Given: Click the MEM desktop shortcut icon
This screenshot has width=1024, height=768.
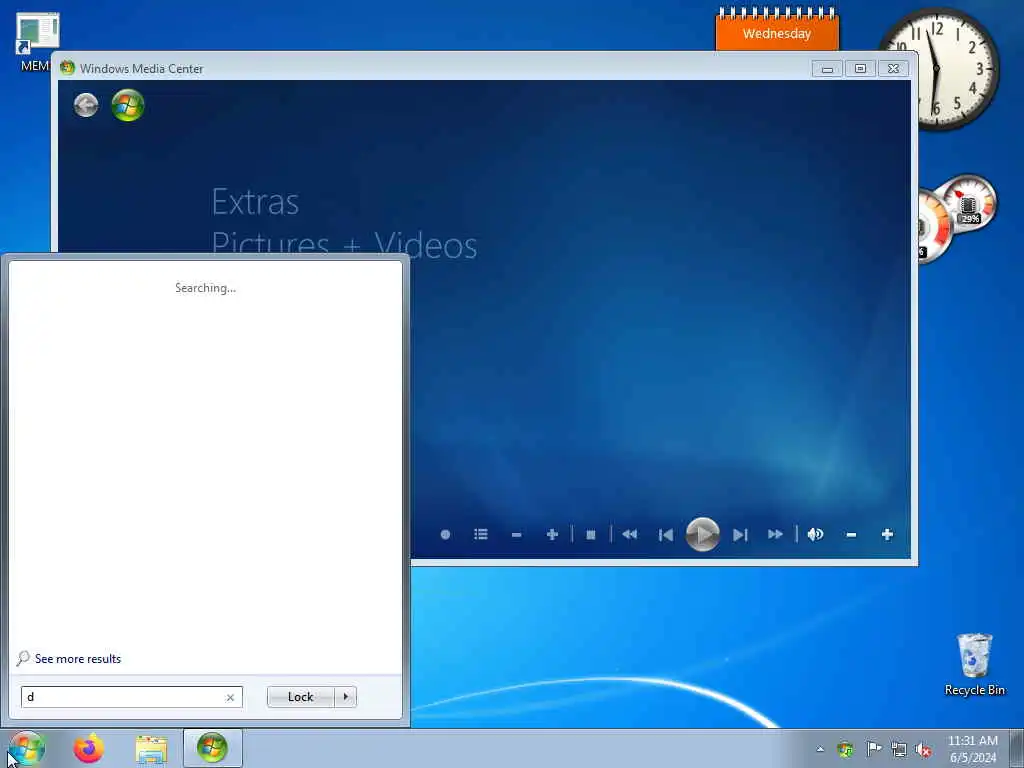Looking at the screenshot, I should click(35, 42).
